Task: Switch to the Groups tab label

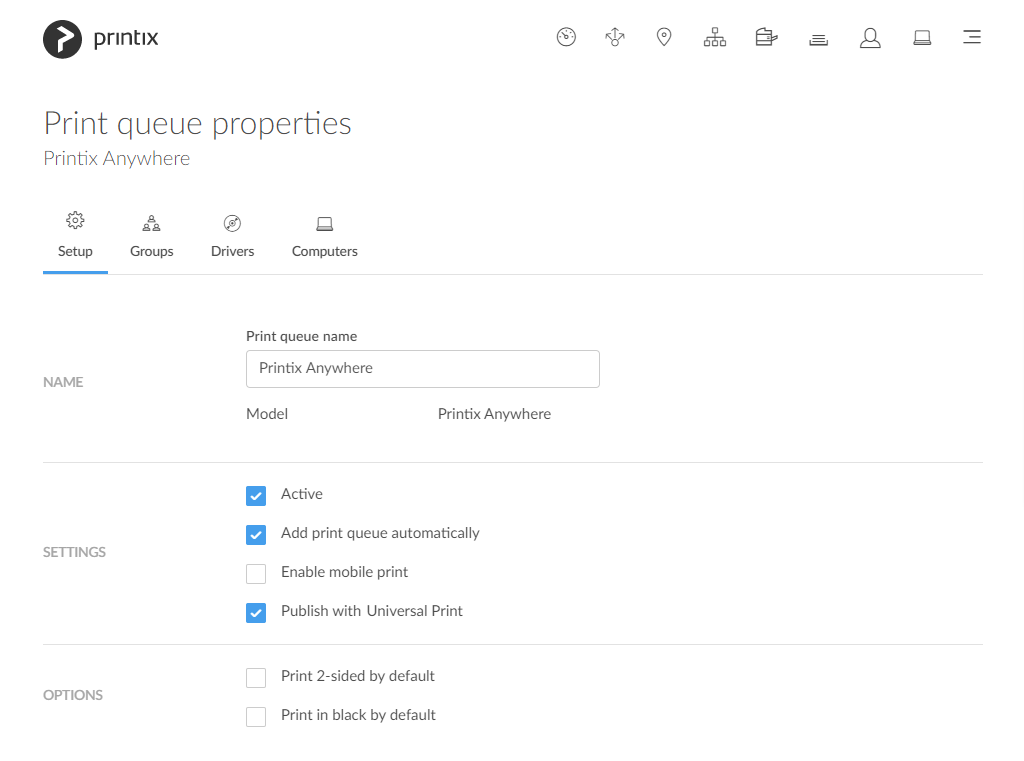Action: (x=152, y=251)
